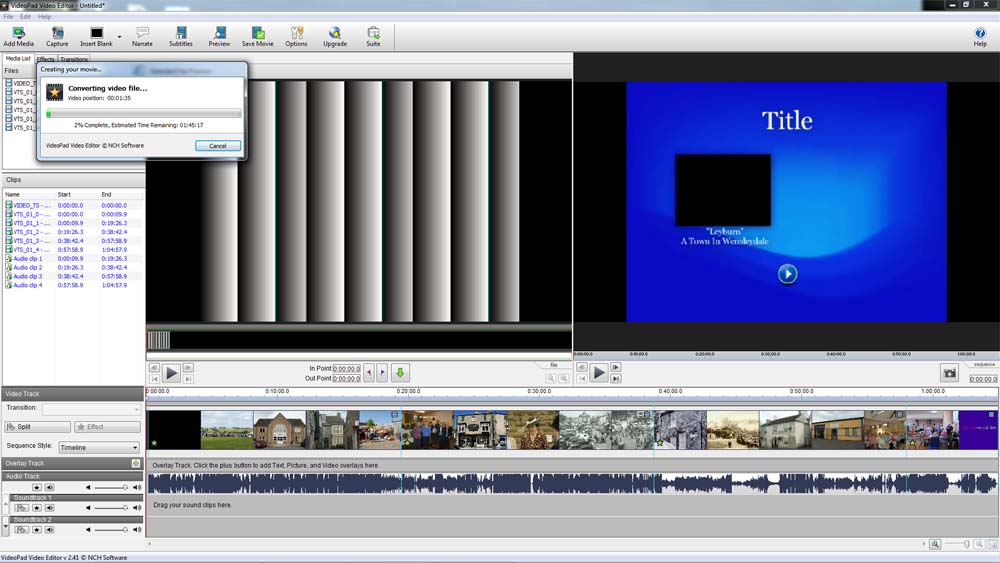Toggle Audio Track effects star
Screen dimensions: 1000x563
click(x=37, y=488)
